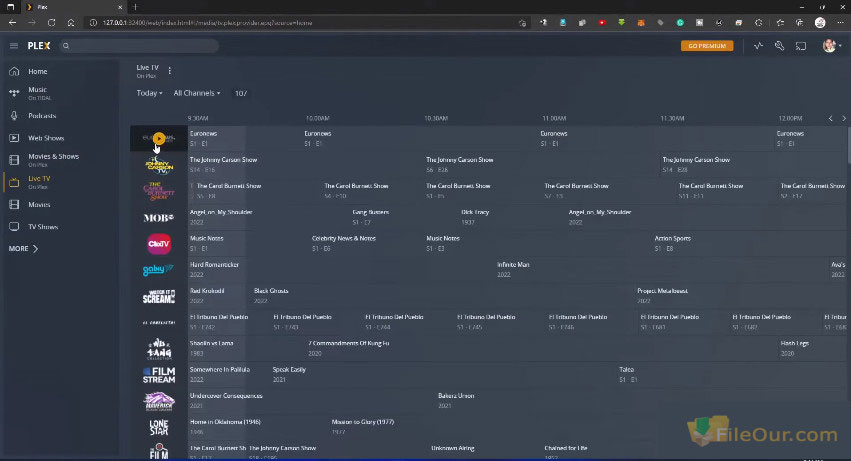
Task: Open settings wrench icon
Action: [x=779, y=46]
